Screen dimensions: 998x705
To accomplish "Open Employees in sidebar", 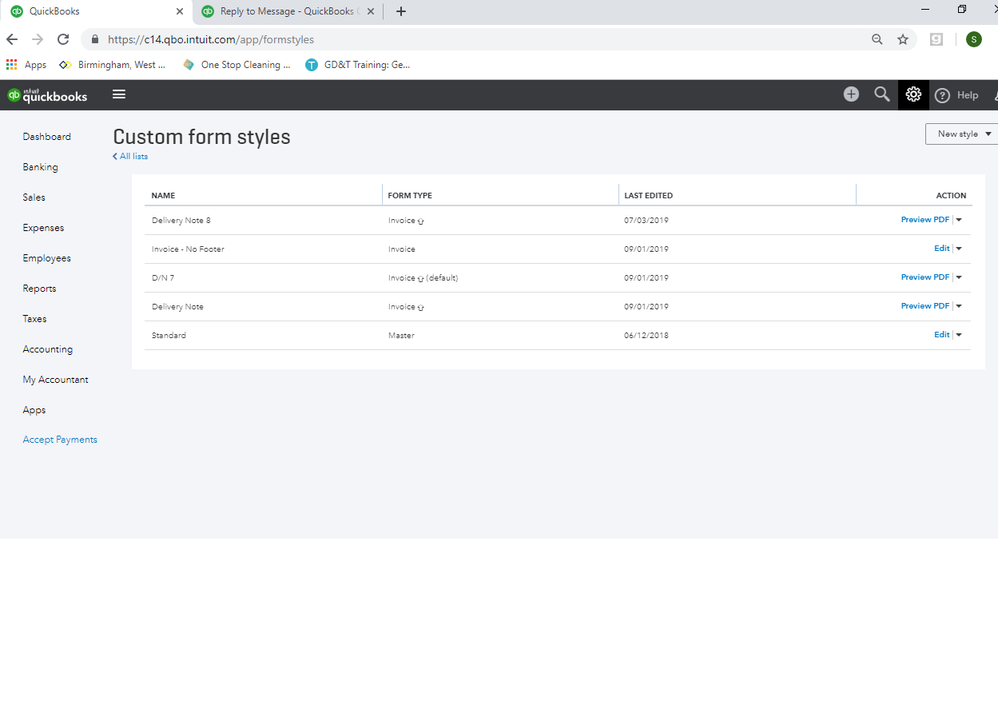I will pos(46,258).
